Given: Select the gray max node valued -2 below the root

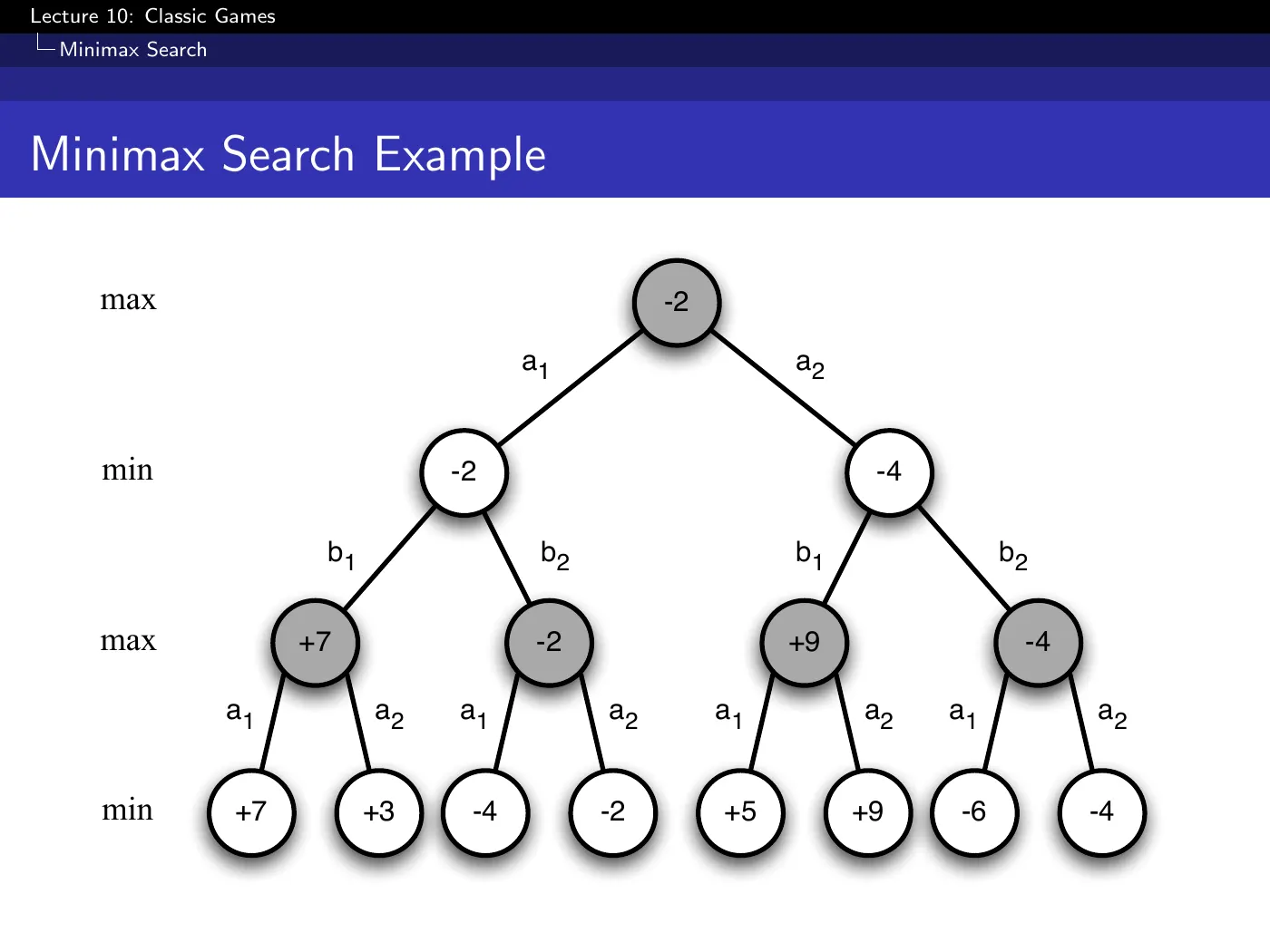Looking at the screenshot, I should pos(549,642).
